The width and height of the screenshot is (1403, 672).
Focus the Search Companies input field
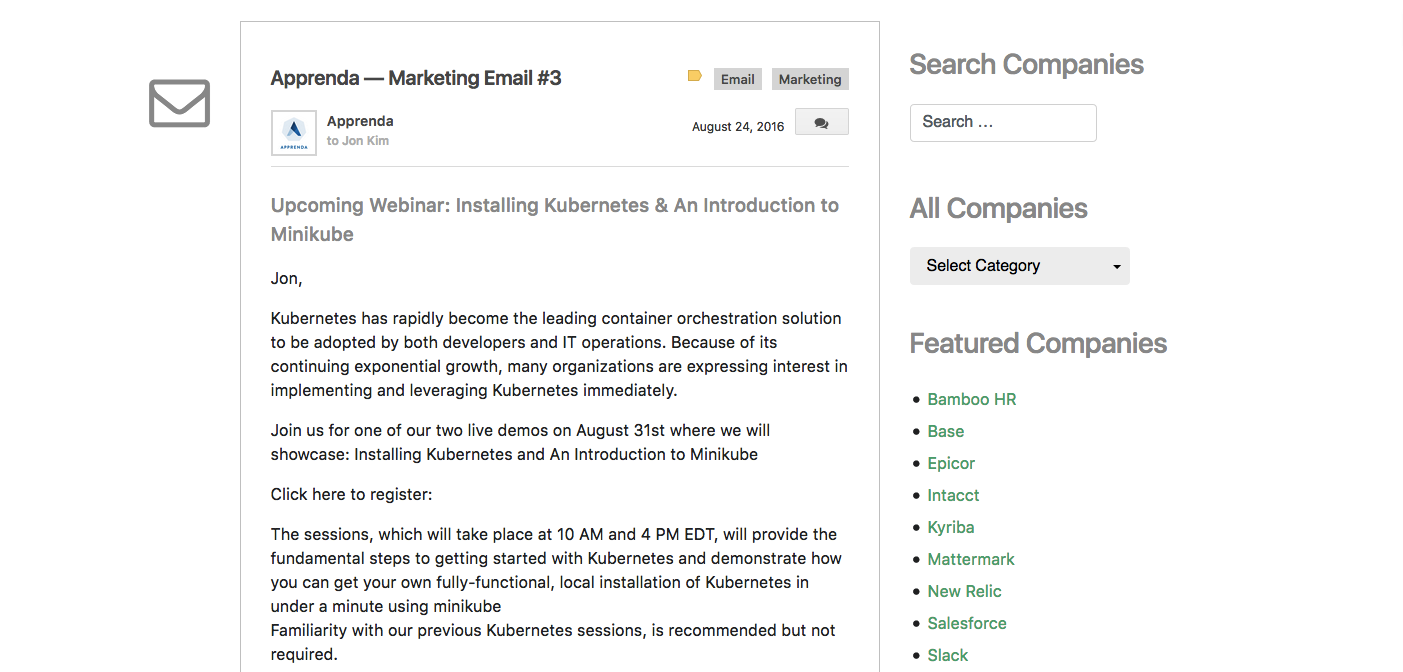(x=1003, y=122)
